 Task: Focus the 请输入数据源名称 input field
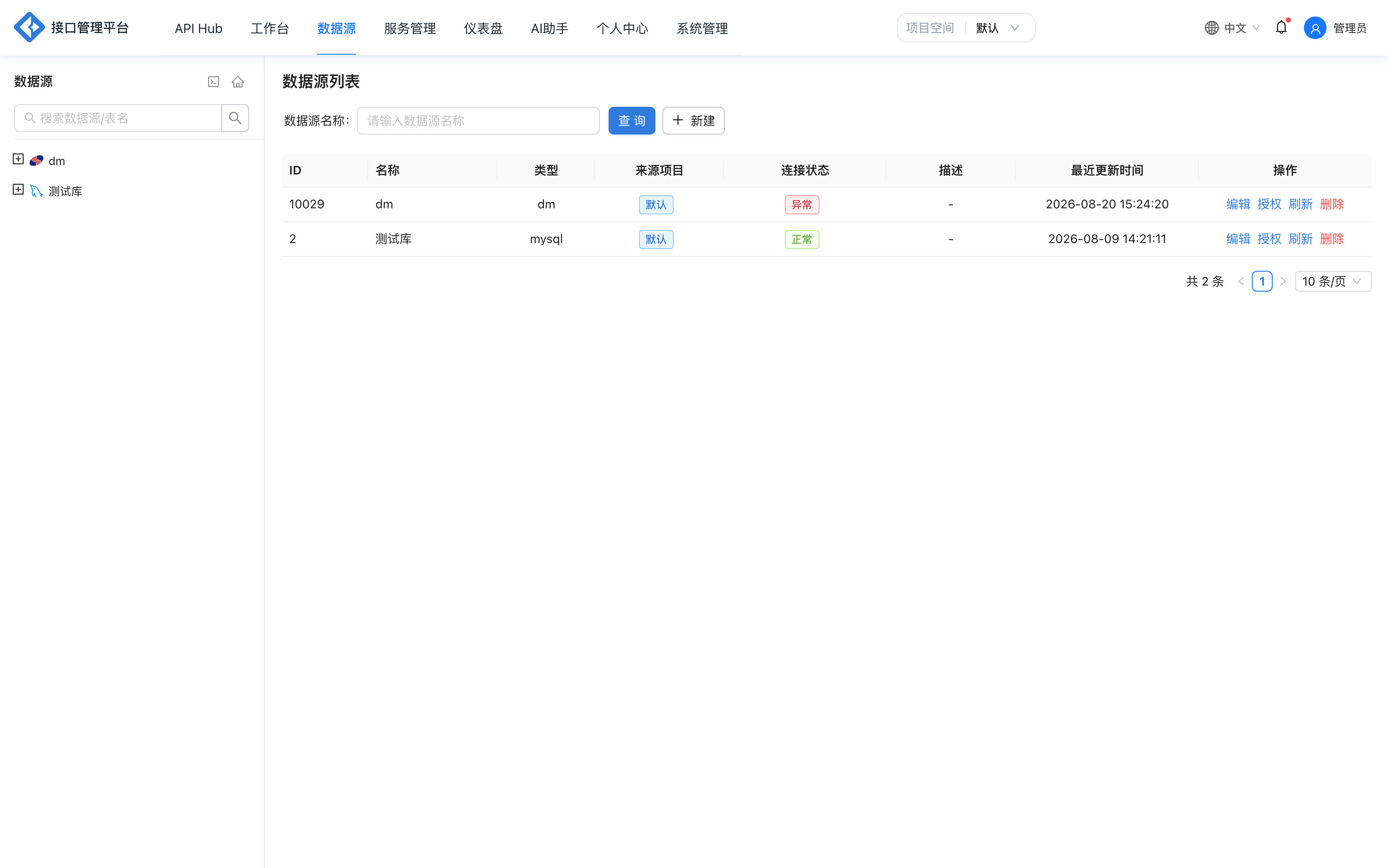pos(478,121)
